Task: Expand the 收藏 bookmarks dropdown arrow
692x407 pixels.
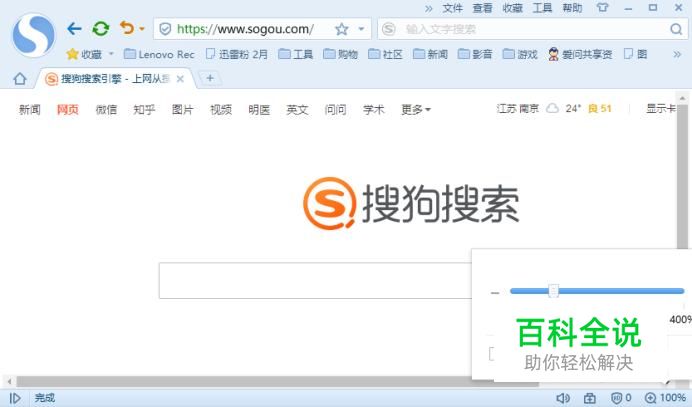Action: (x=111, y=54)
